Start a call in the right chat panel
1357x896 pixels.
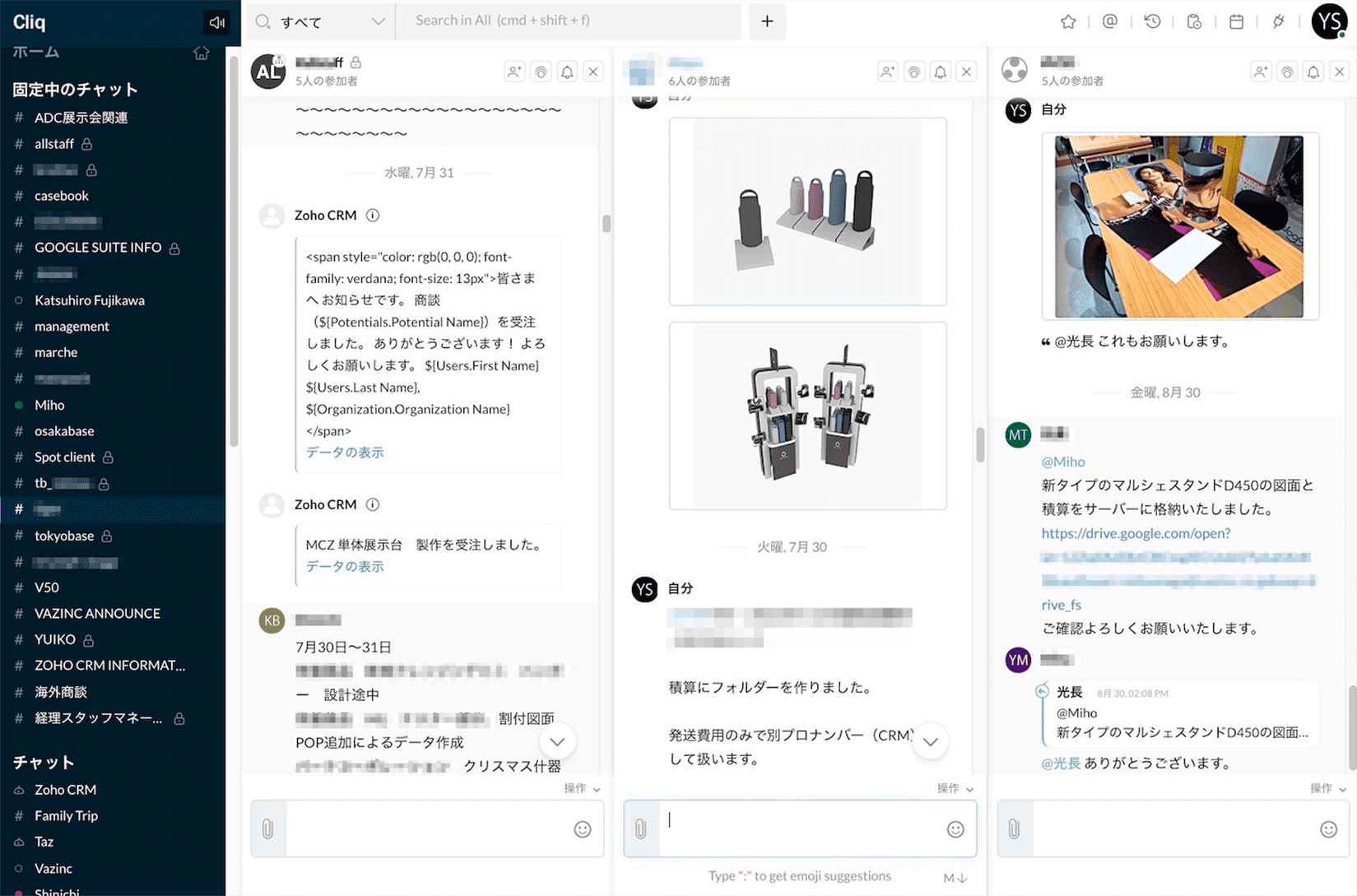[x=1287, y=72]
